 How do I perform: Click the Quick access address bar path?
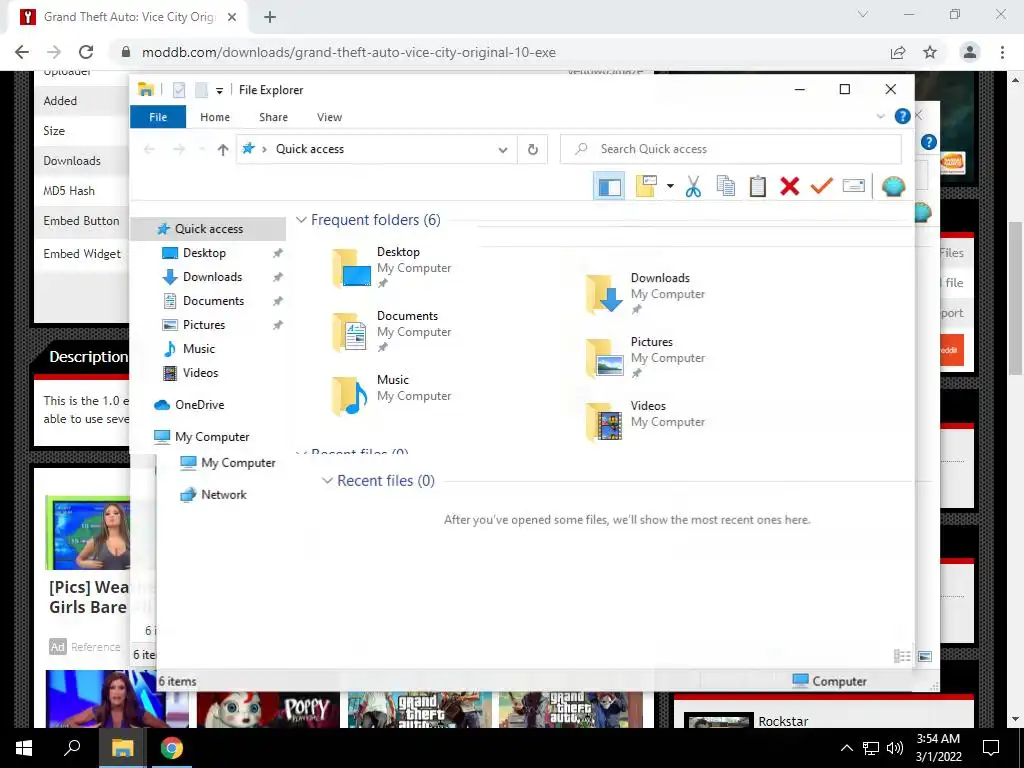[x=310, y=149]
